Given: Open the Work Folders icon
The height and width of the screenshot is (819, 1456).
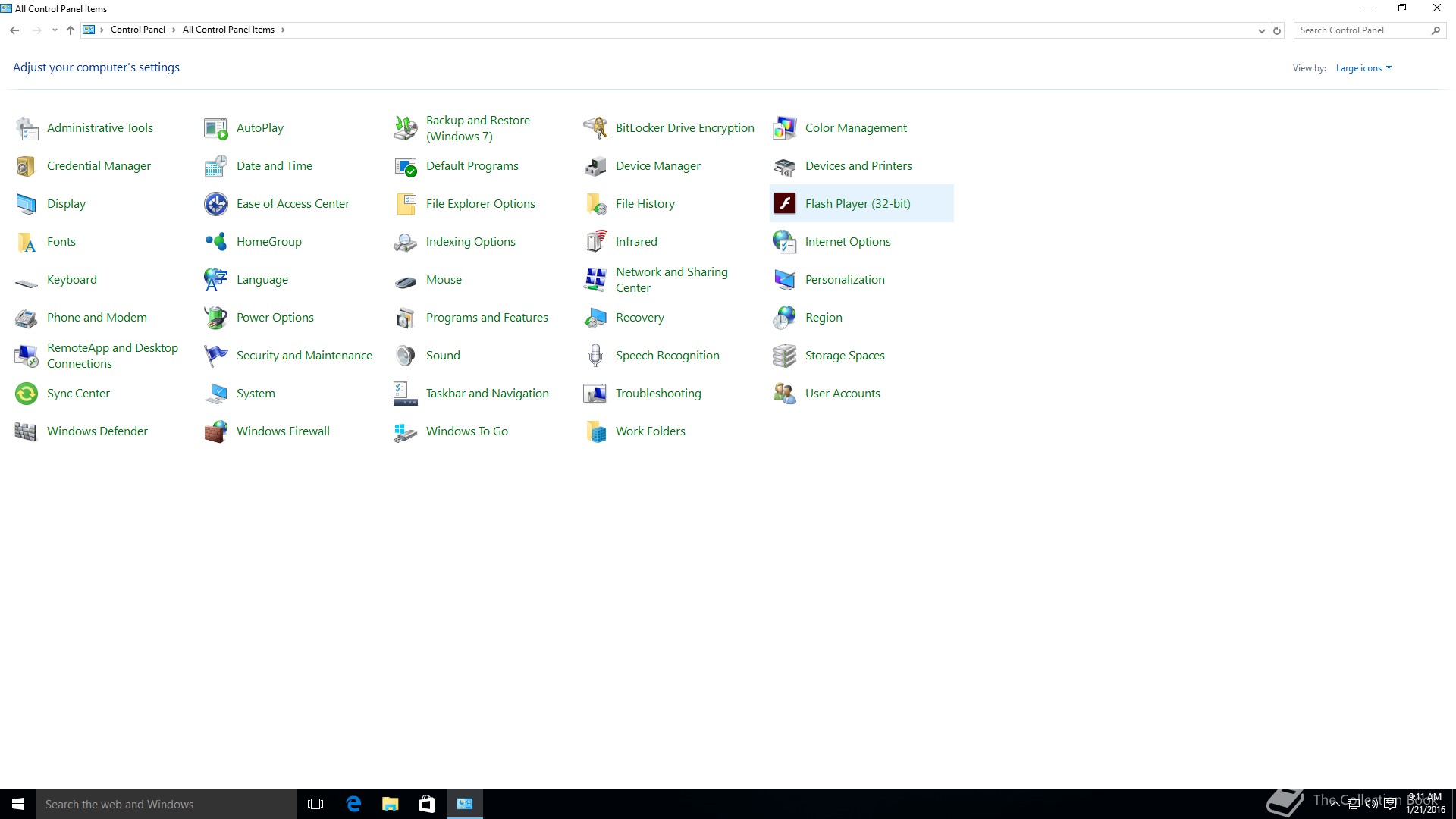Looking at the screenshot, I should pyautogui.click(x=595, y=431).
